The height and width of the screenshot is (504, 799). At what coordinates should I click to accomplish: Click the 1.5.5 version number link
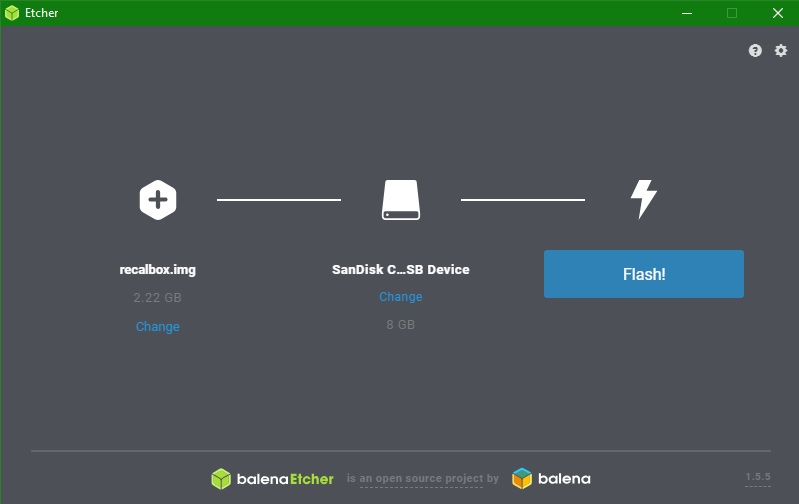(758, 477)
